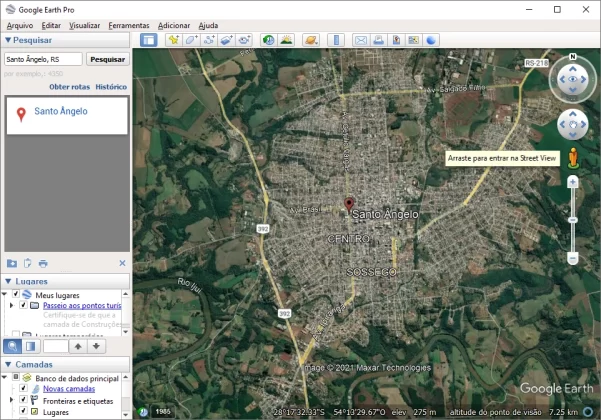601x420 pixels.
Task: Uncheck the Lugares layer checkbox
Action: point(23,411)
